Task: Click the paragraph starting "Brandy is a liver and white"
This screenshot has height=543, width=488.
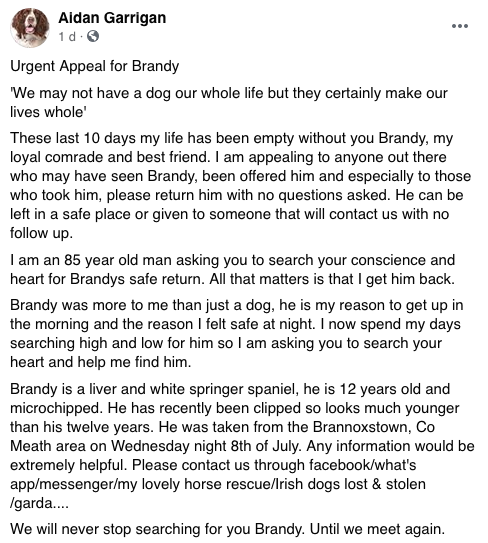Action: pos(242,446)
